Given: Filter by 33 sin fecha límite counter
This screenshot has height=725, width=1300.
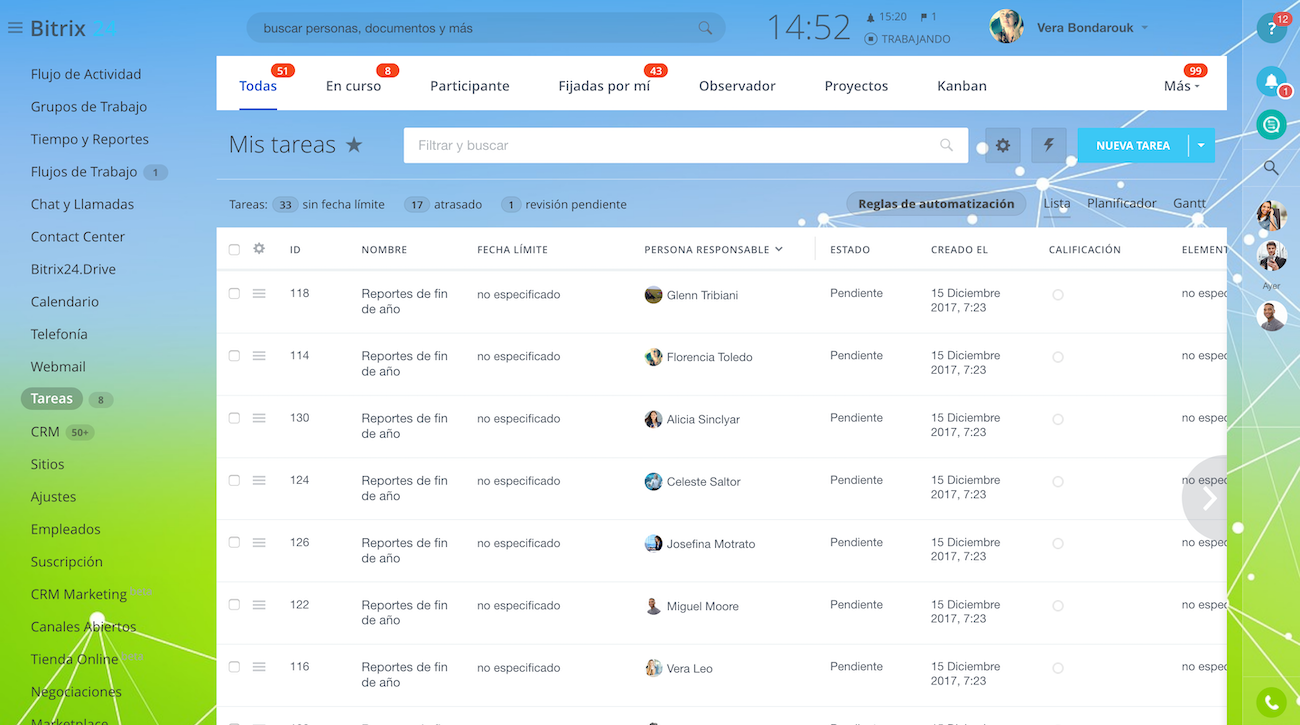Looking at the screenshot, I should 329,205.
